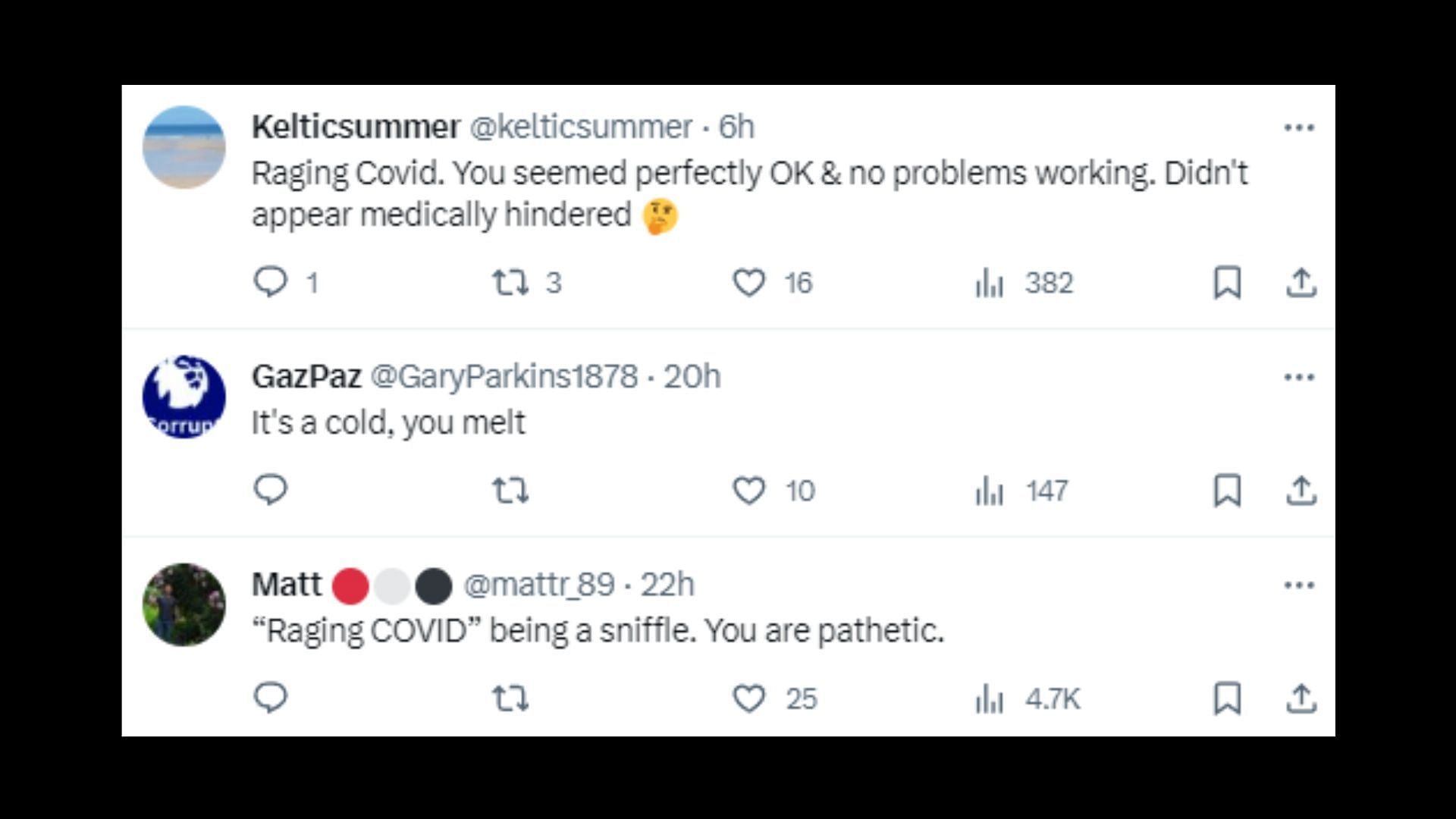This screenshot has width=1456, height=819.
Task: Reply to GazPaz's tweet
Action: (x=271, y=490)
